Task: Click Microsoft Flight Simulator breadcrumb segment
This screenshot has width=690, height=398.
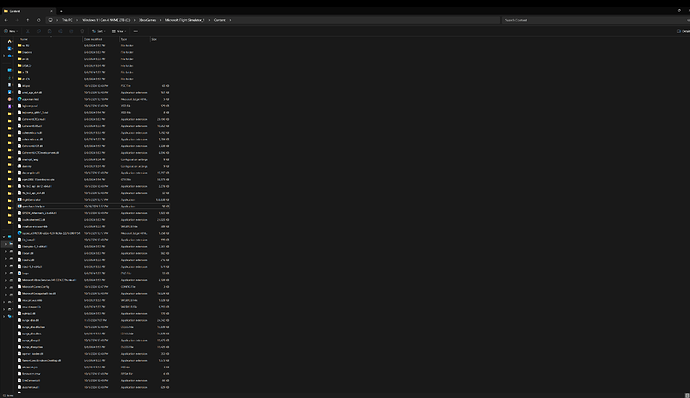Action: (185, 20)
